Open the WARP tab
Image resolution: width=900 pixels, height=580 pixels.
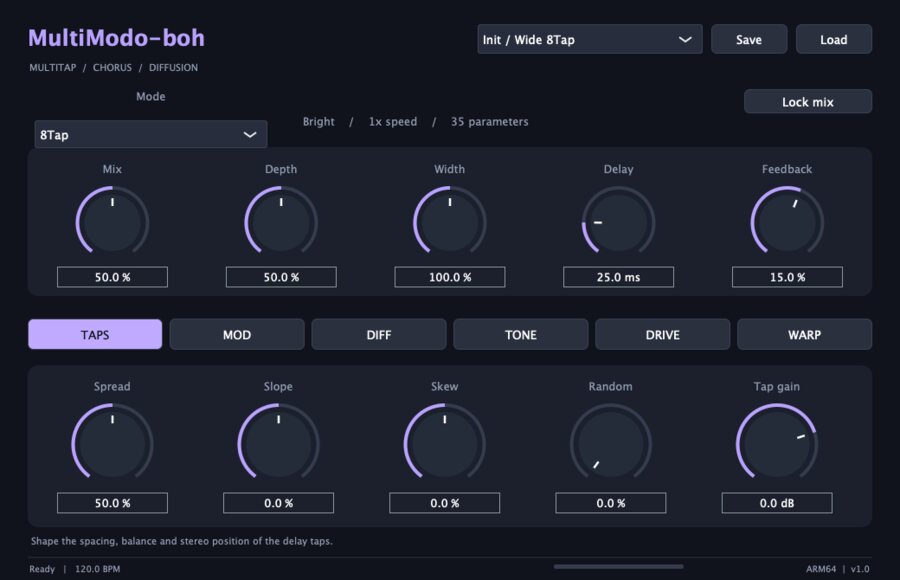[804, 334]
